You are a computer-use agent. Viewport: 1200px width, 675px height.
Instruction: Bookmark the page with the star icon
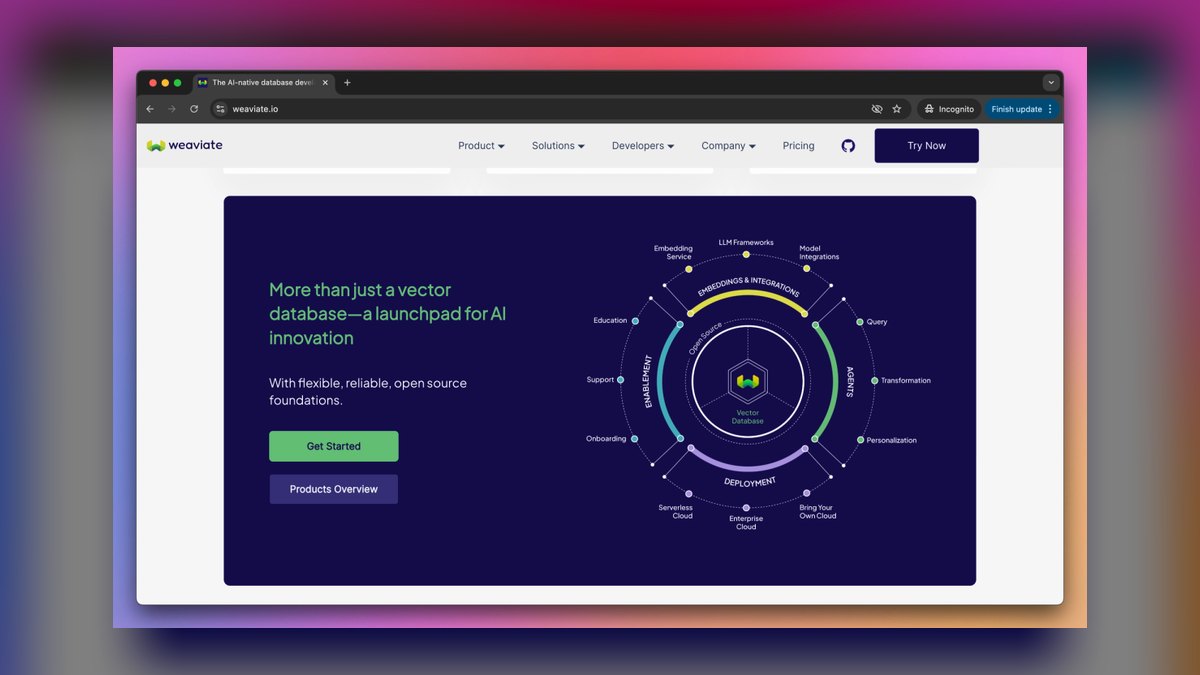[897, 109]
